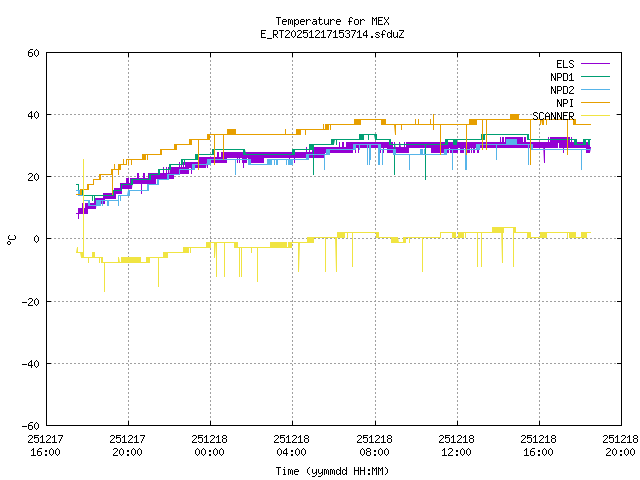Click the purple ELS legend line sample

[x=594, y=63]
